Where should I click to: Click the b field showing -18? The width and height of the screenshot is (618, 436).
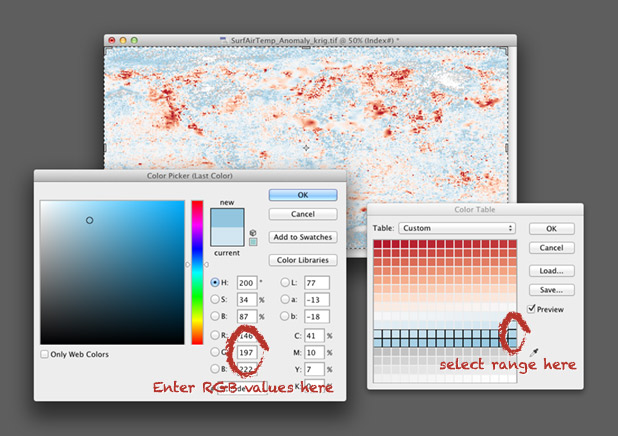(317, 317)
